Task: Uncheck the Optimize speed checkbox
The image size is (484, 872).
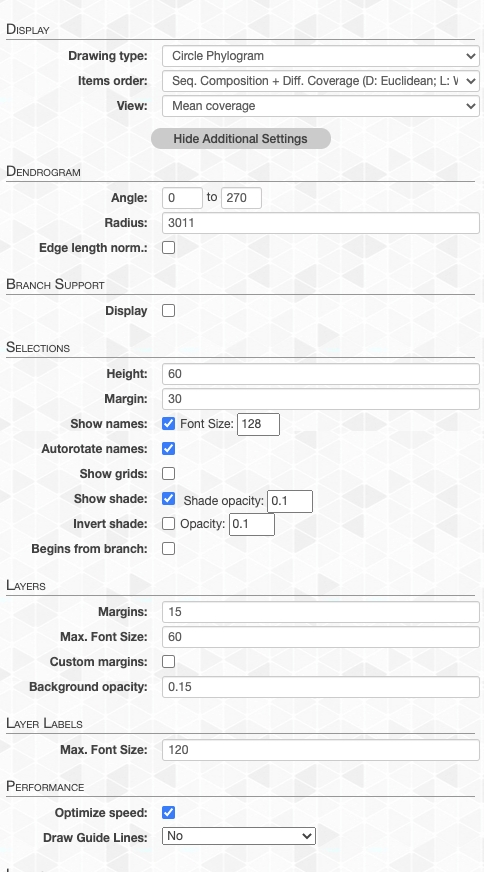Action: [x=169, y=813]
